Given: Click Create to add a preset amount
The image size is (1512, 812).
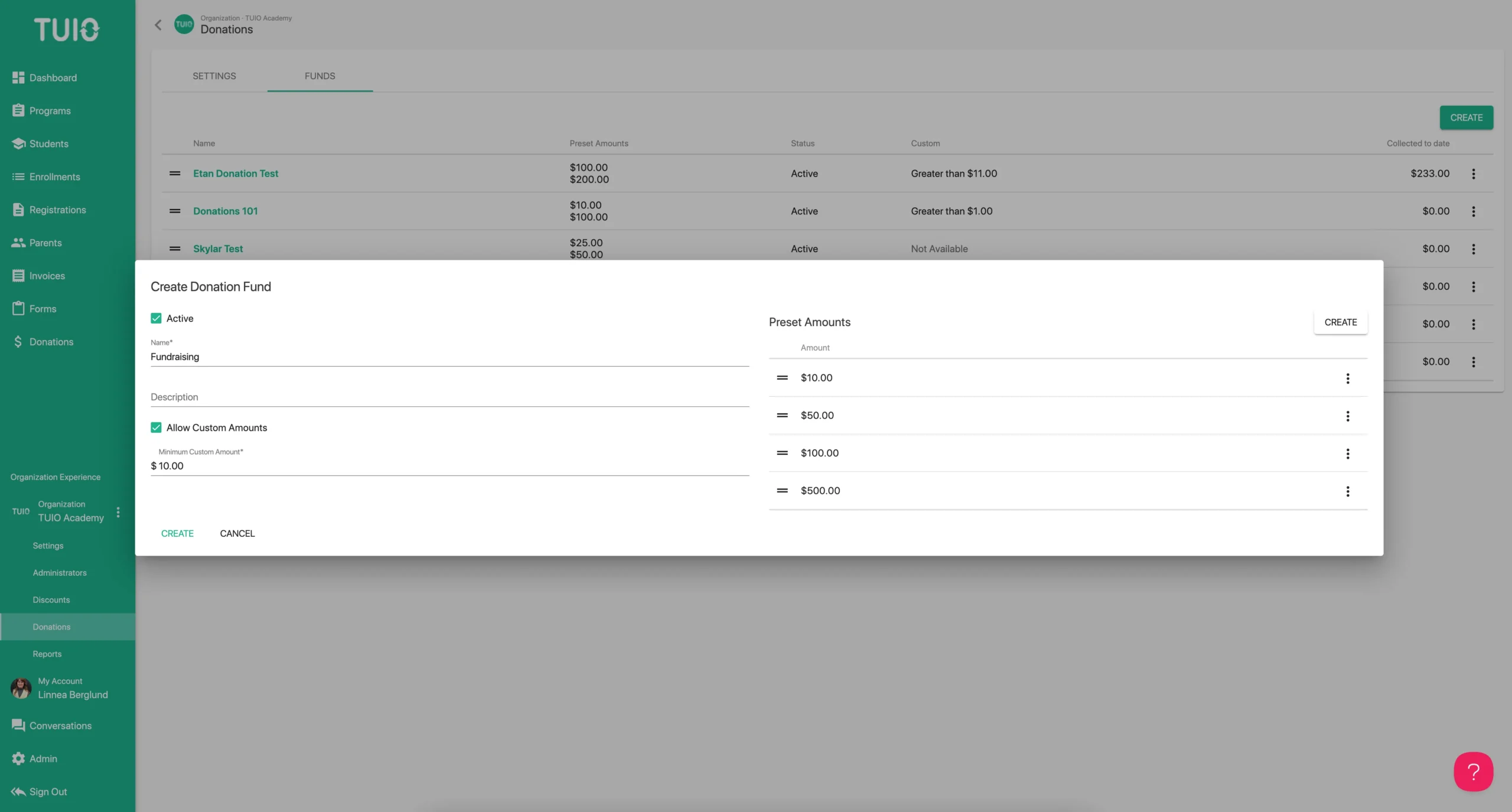Looking at the screenshot, I should [x=1340, y=322].
